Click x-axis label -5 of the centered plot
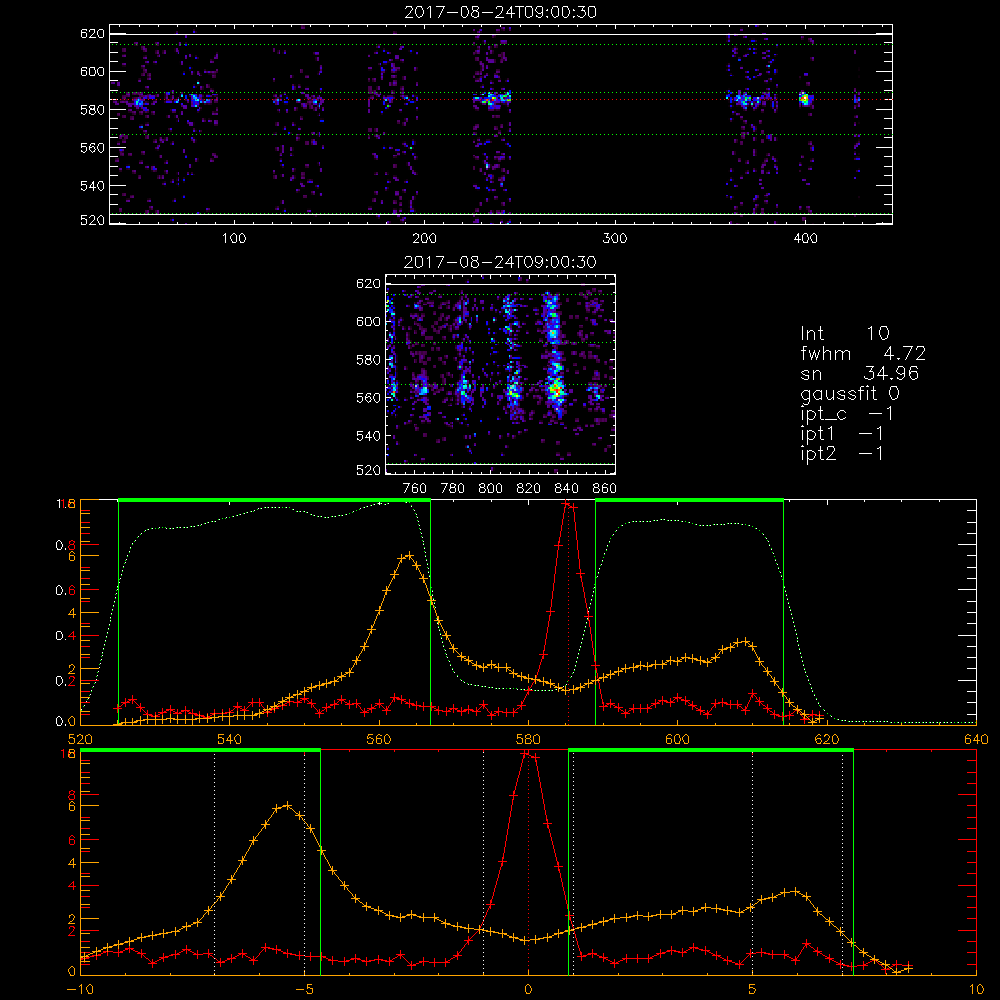 click(304, 989)
